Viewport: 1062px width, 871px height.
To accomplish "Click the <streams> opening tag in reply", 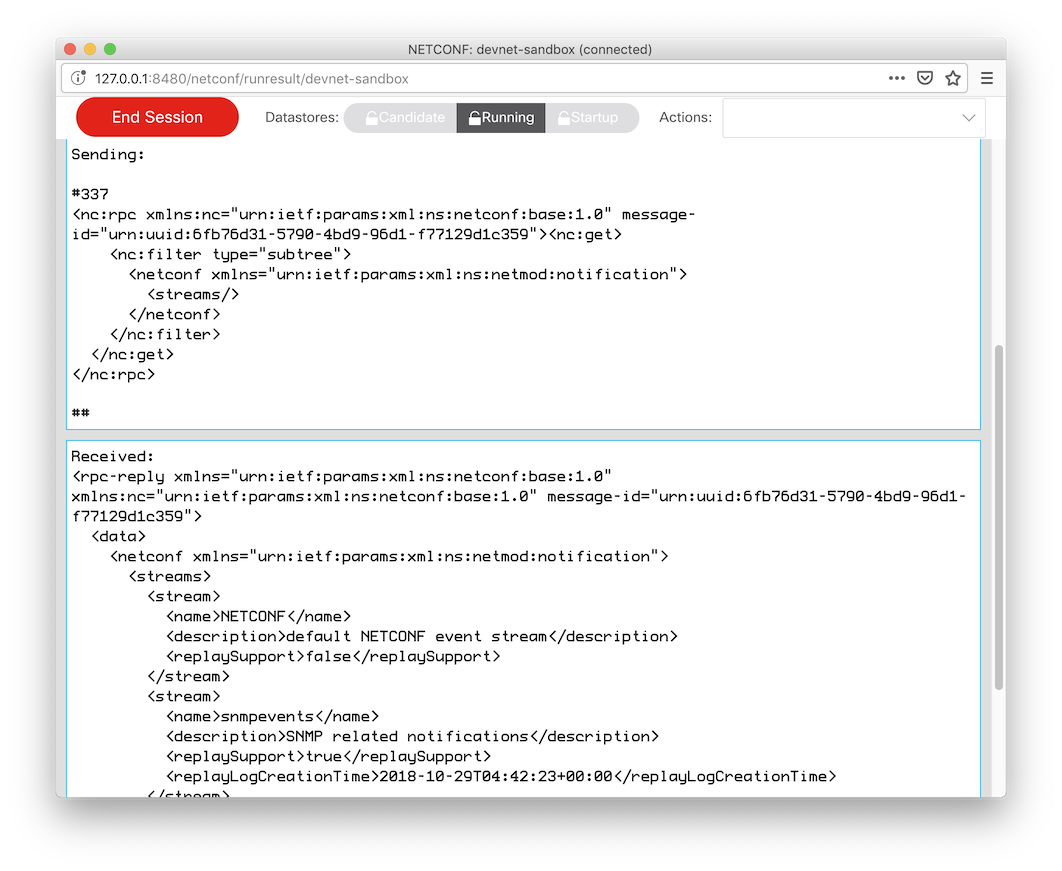I will click(x=170, y=576).
